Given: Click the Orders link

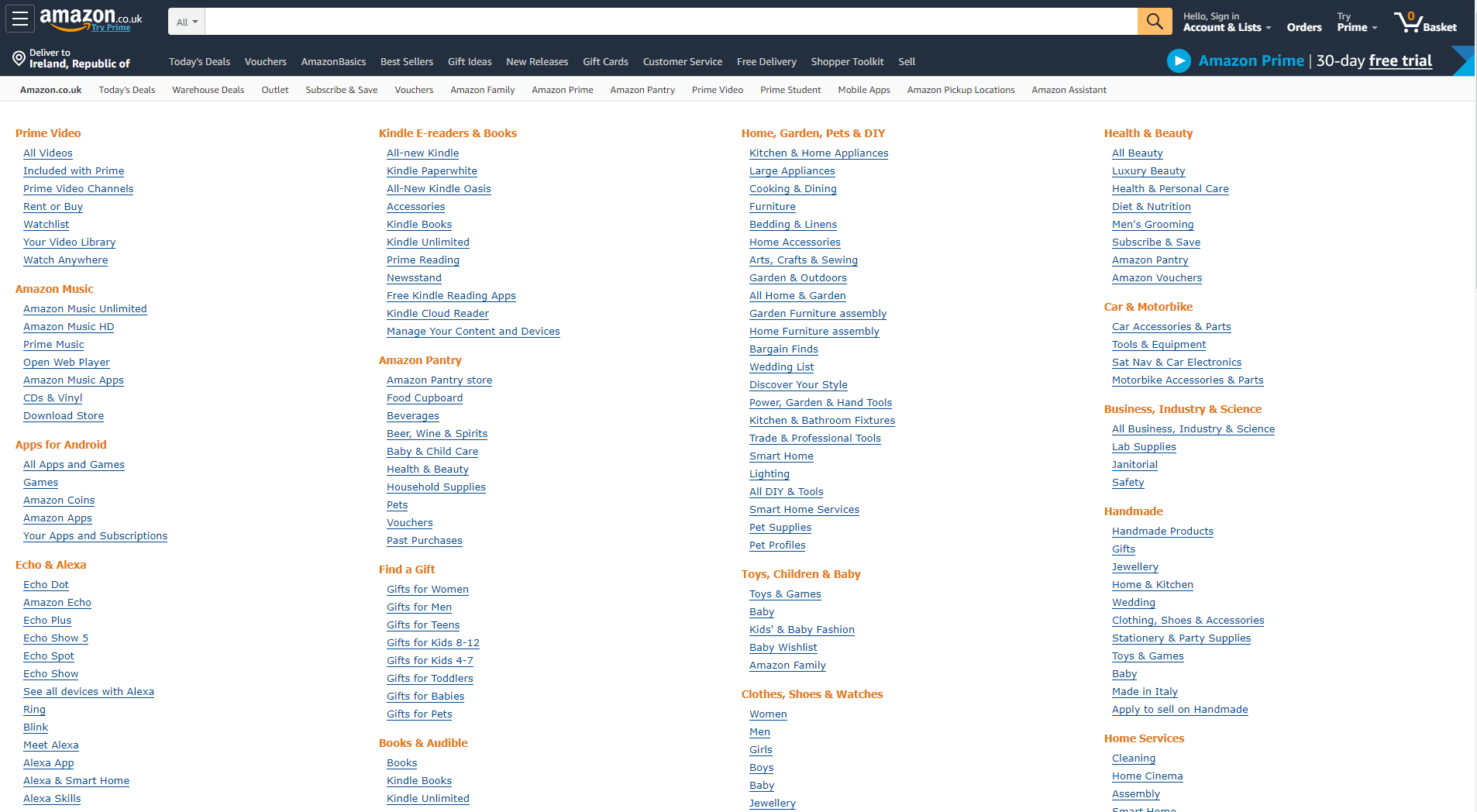Looking at the screenshot, I should [x=1303, y=26].
